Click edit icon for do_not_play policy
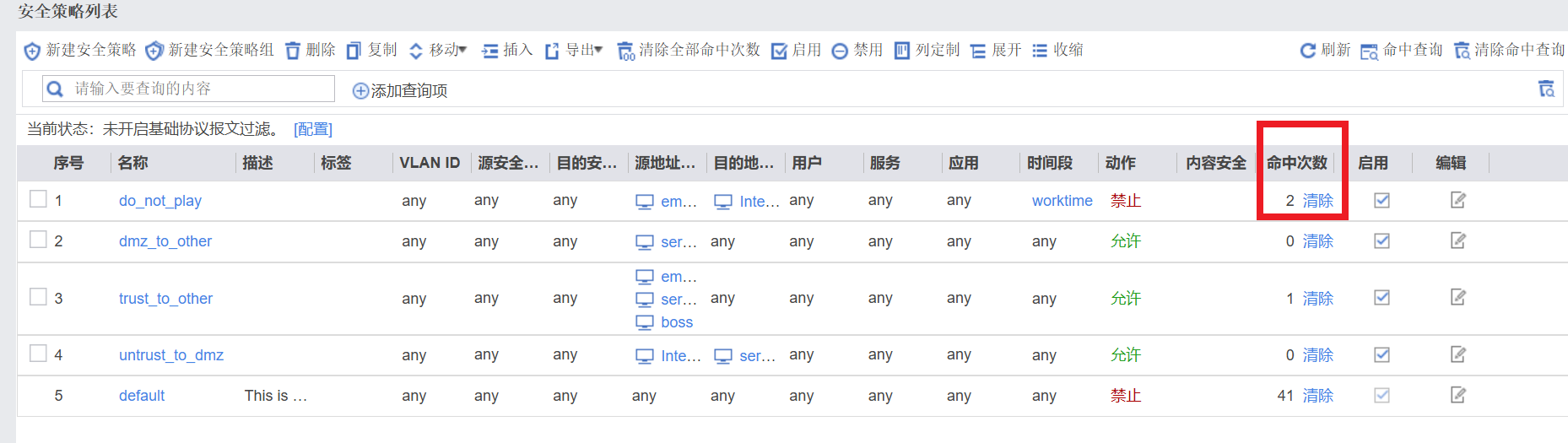The height and width of the screenshot is (443, 1568). (1457, 200)
